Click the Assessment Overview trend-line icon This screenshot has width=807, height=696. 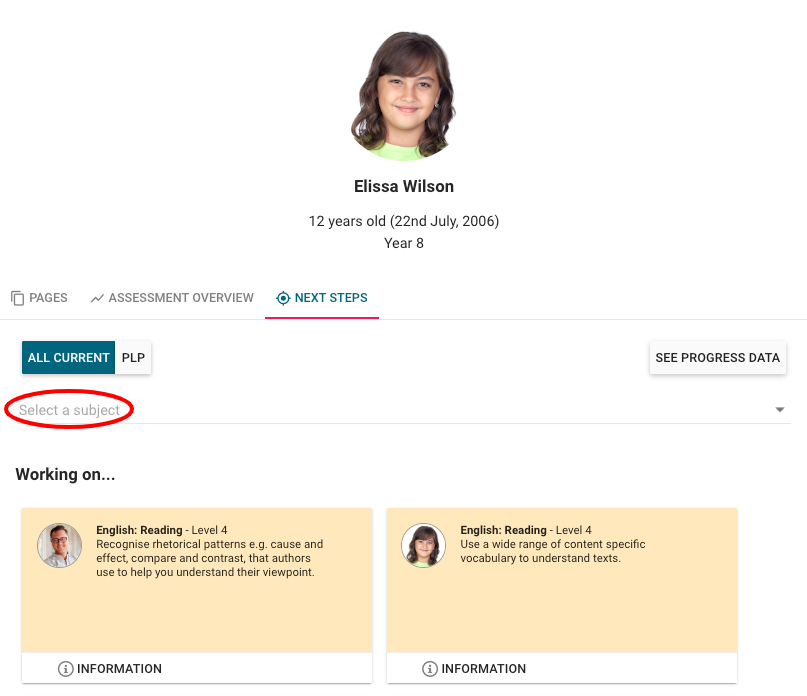(97, 298)
